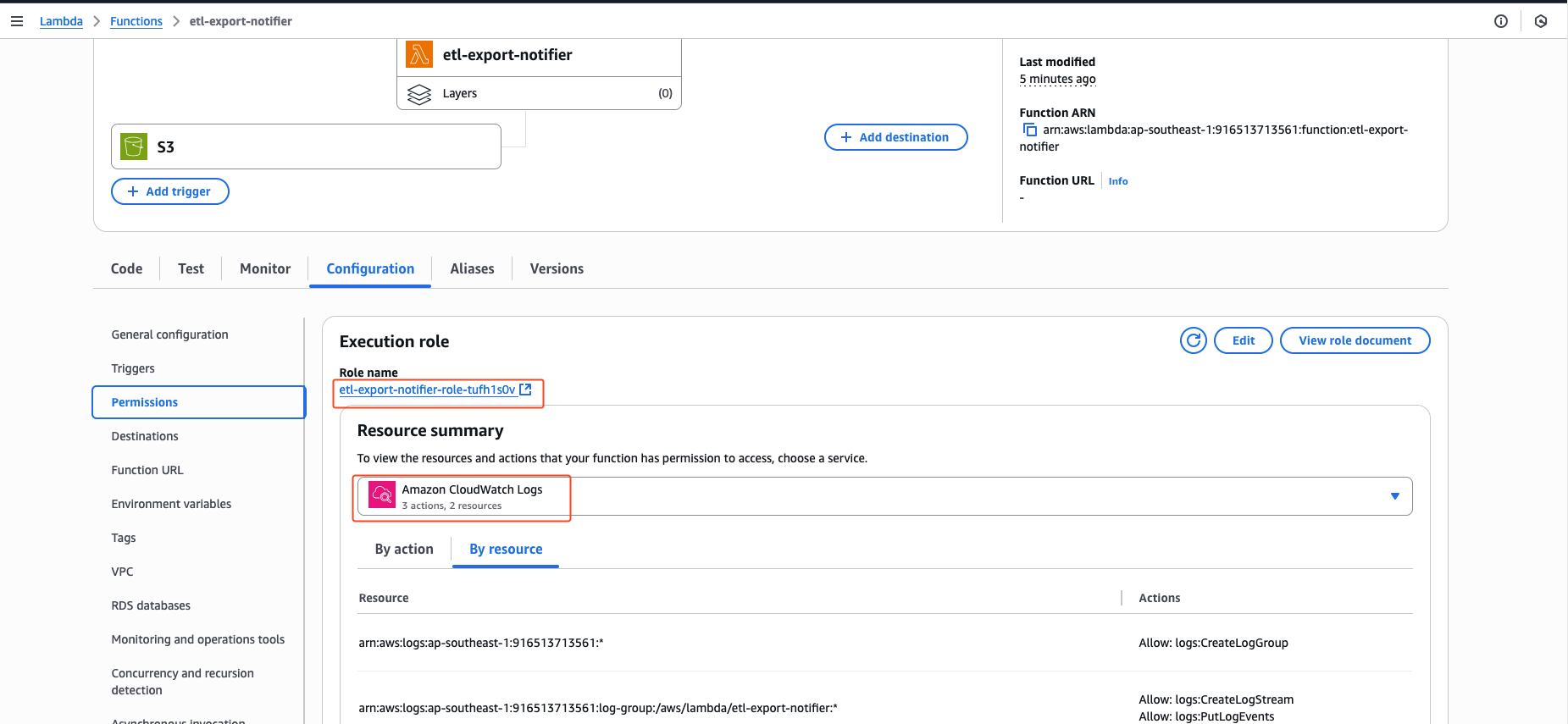Select the S3 trigger box
The height and width of the screenshot is (724, 1568).
click(x=306, y=146)
